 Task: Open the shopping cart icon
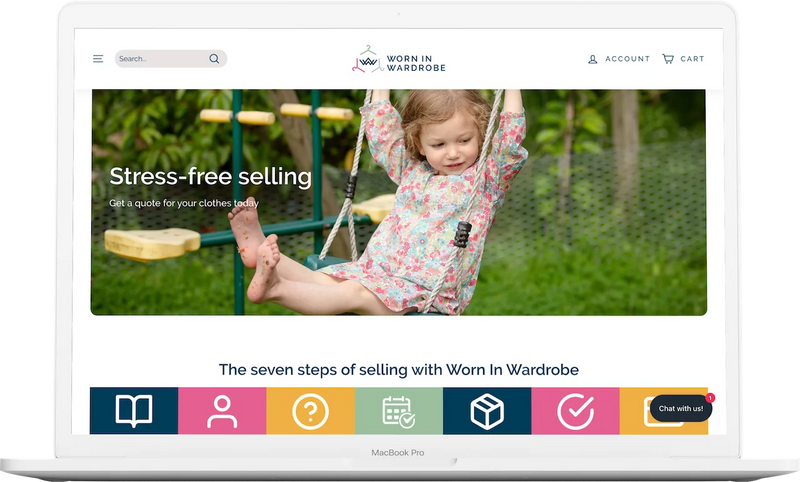point(668,59)
